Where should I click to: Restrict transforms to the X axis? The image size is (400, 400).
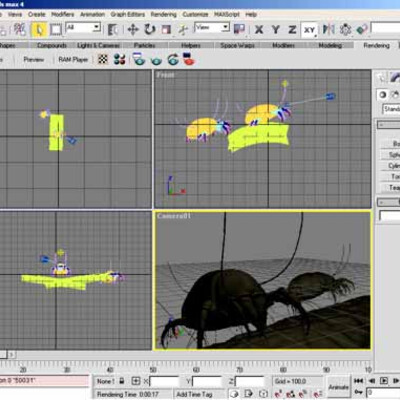point(259,30)
